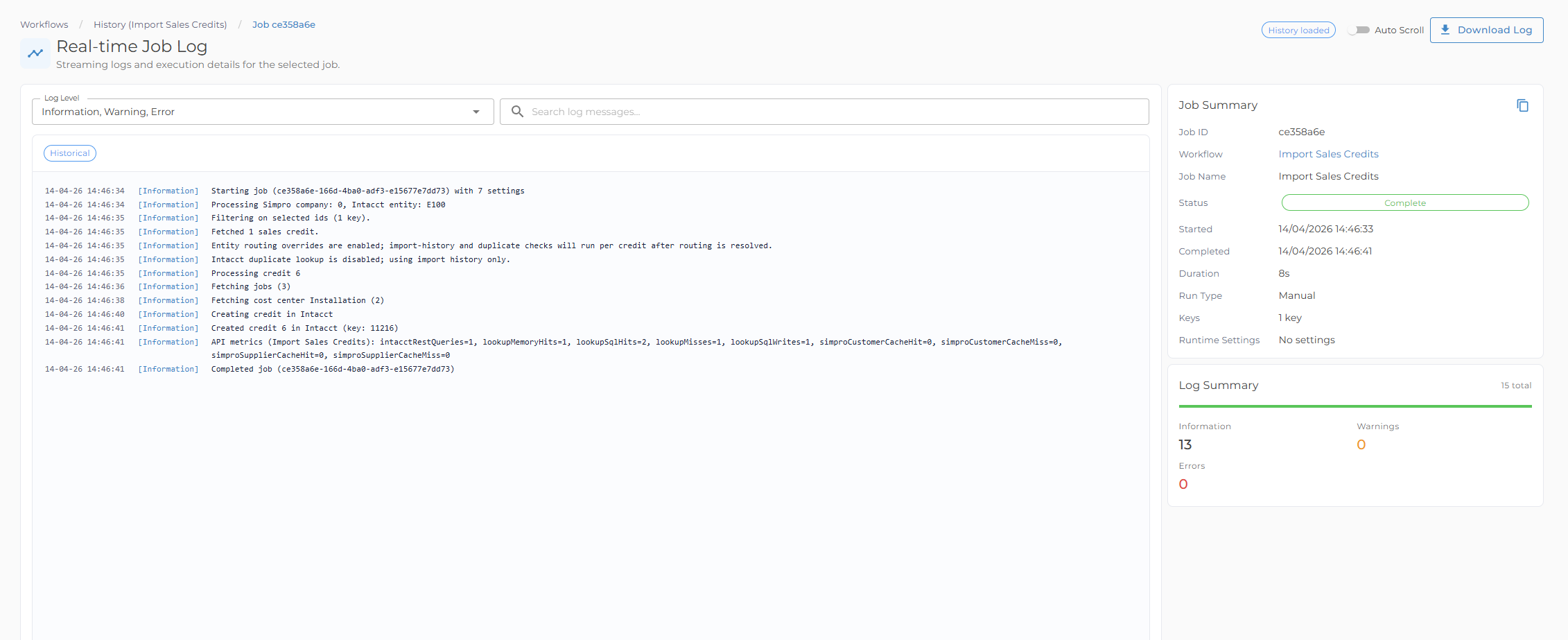Open Import Sales Credits workflow link
1568x640 pixels.
tap(1328, 154)
